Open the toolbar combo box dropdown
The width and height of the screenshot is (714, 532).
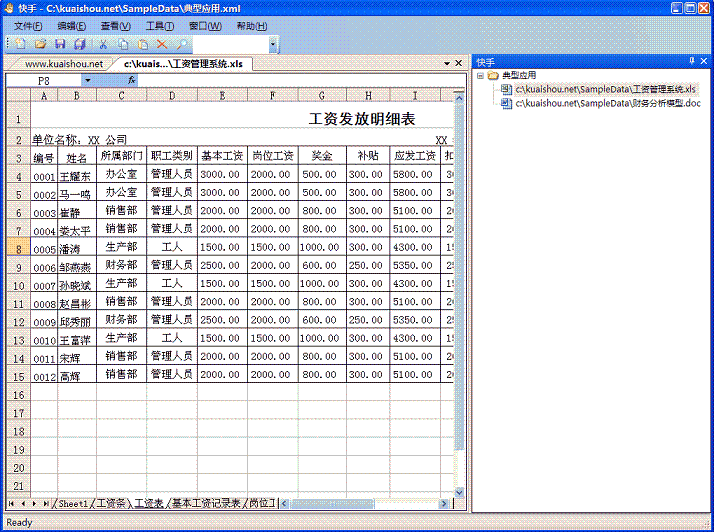click(x=273, y=44)
